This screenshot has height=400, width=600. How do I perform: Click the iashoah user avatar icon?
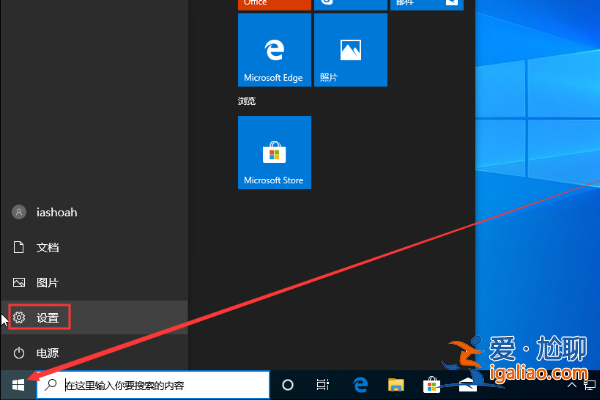[x=19, y=212]
